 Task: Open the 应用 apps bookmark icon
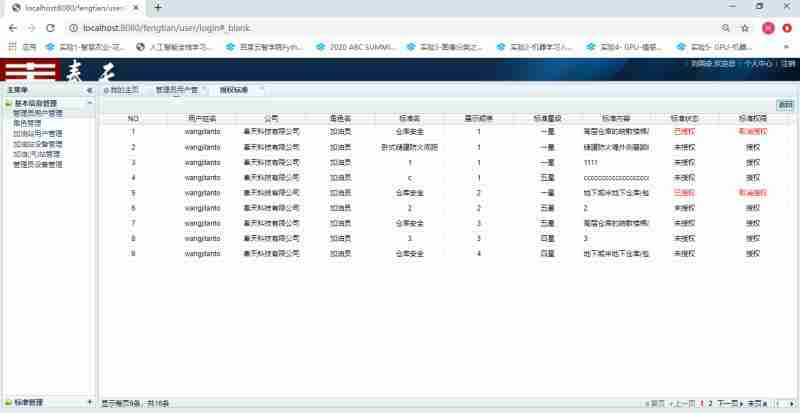(22, 47)
